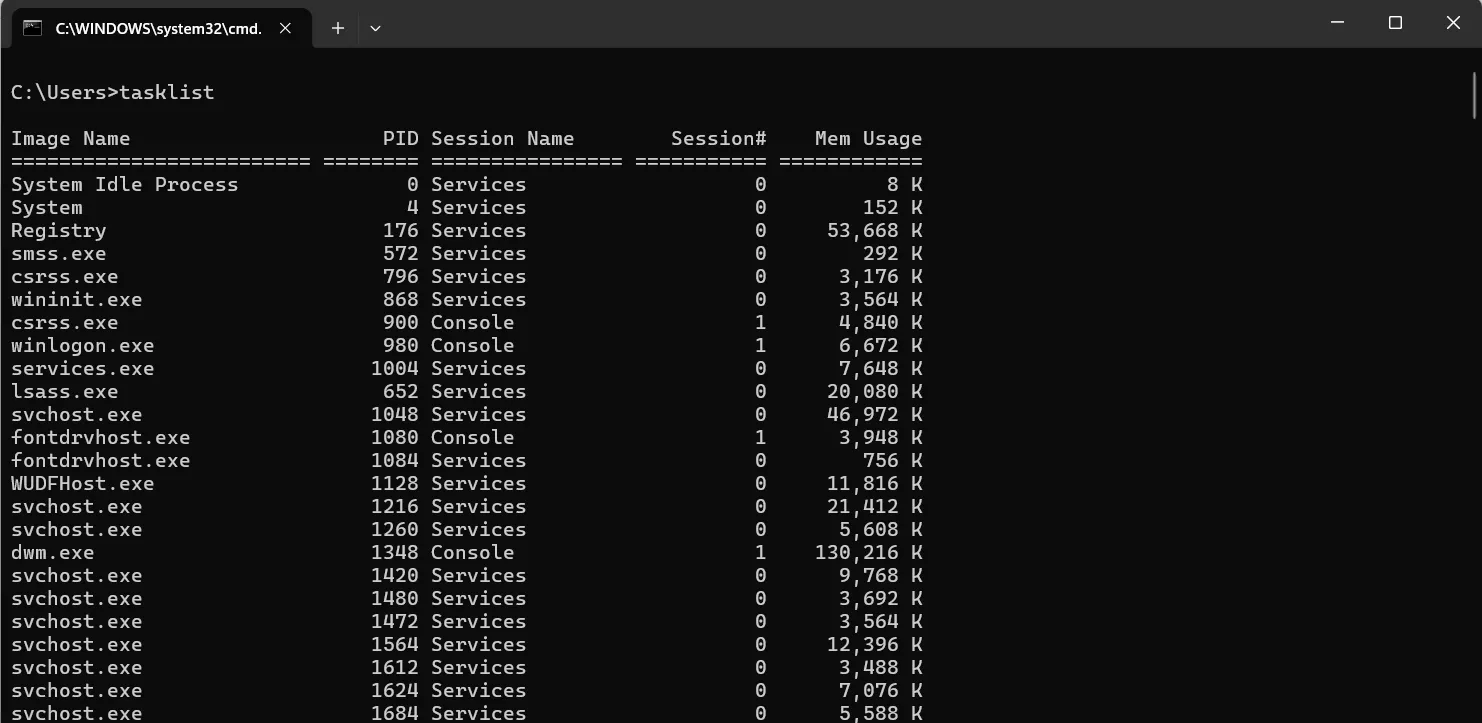
Task: Click memory usage 130,216 K
Action: pyautogui.click(x=869, y=552)
